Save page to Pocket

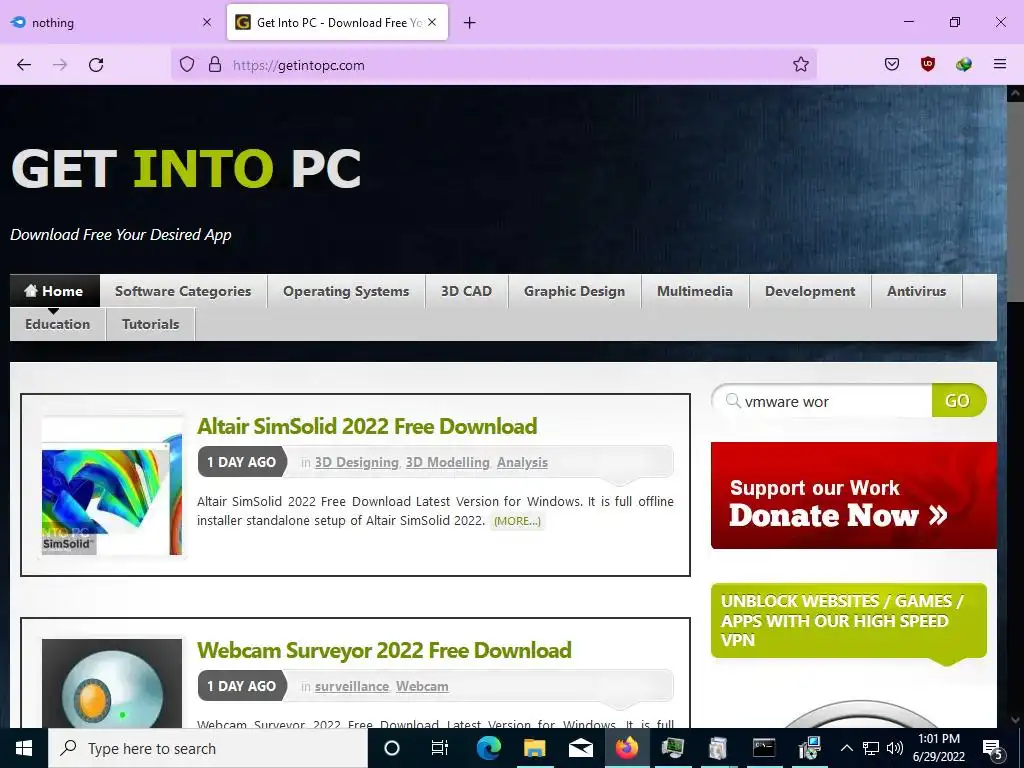tap(892, 65)
